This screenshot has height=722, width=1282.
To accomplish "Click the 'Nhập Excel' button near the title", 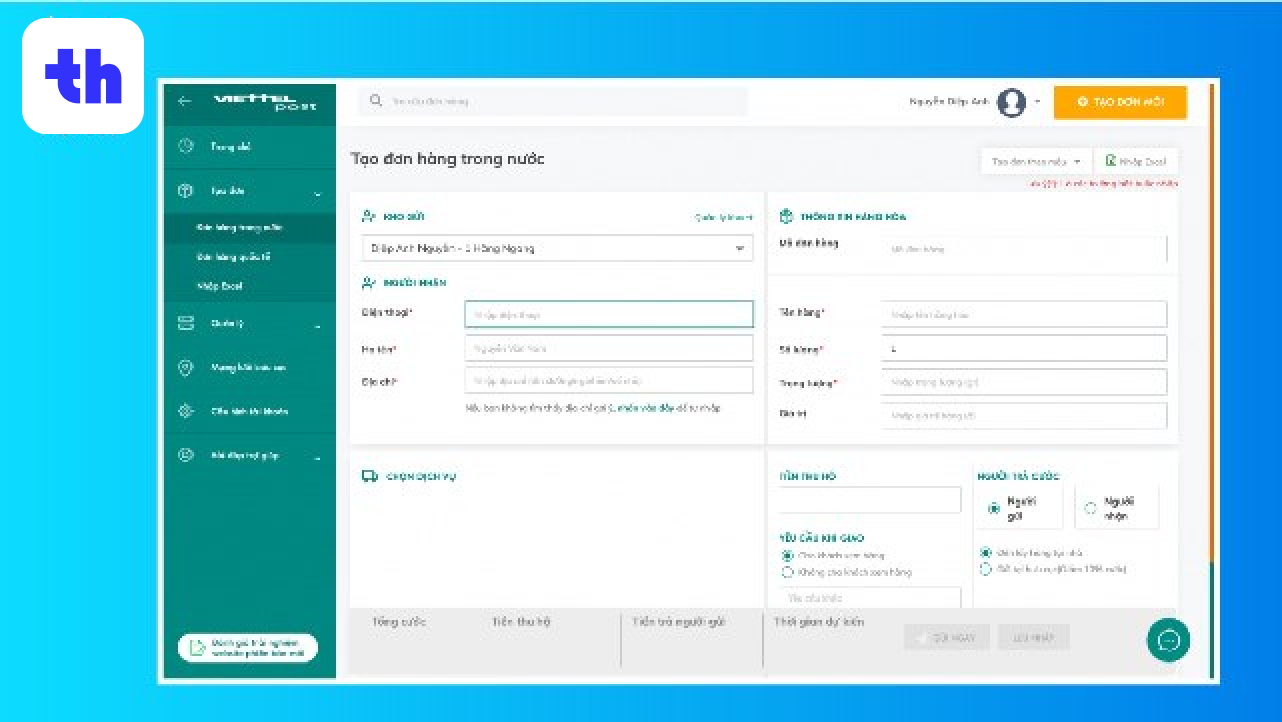I will [x=1136, y=161].
